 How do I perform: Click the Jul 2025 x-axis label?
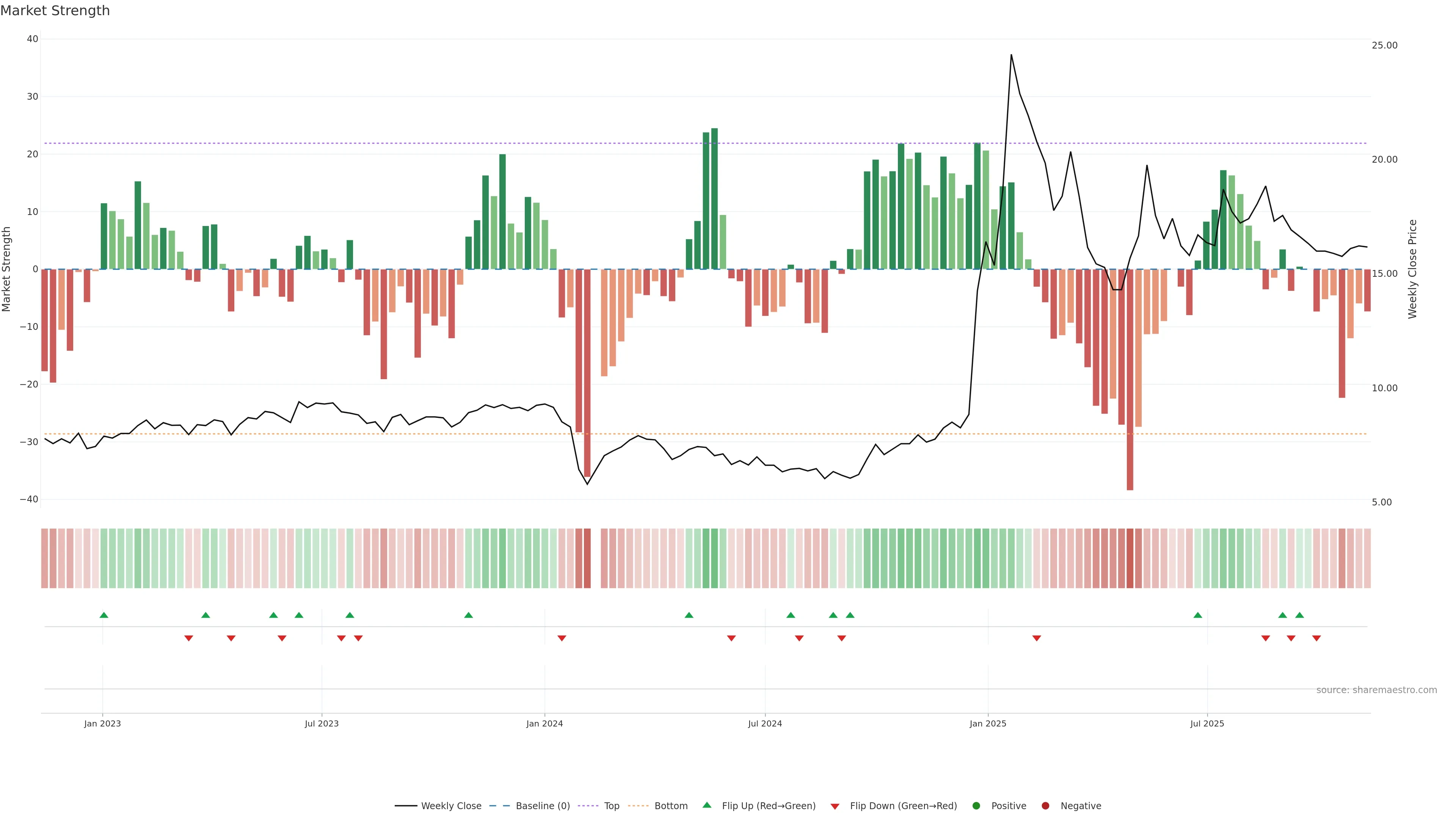click(x=1207, y=723)
